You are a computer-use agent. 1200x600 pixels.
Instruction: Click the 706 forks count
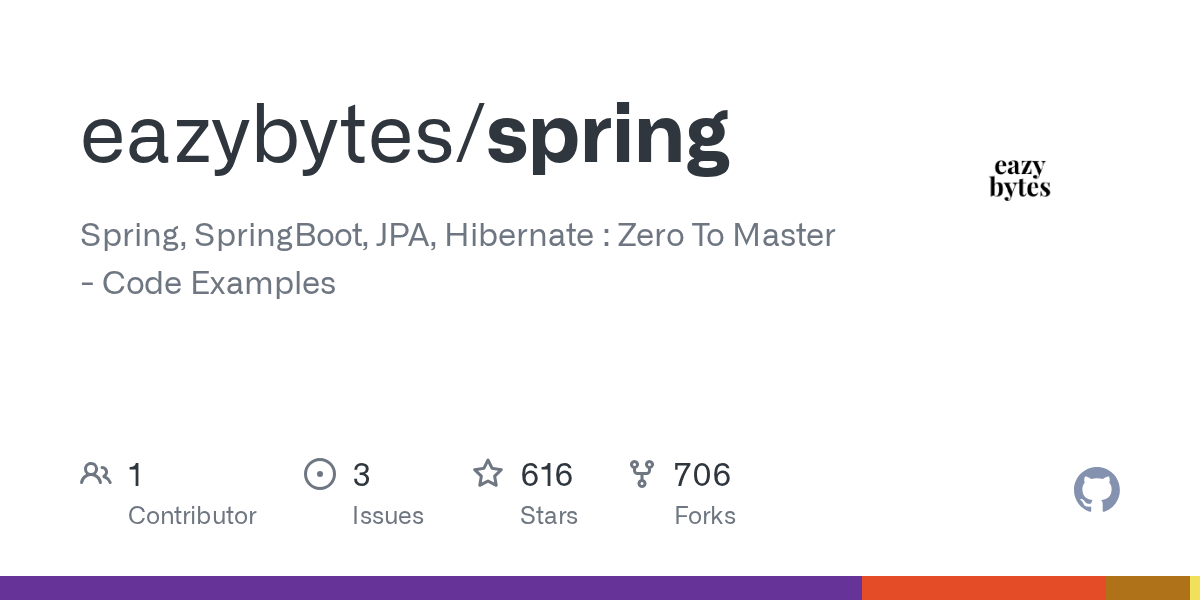coord(702,474)
